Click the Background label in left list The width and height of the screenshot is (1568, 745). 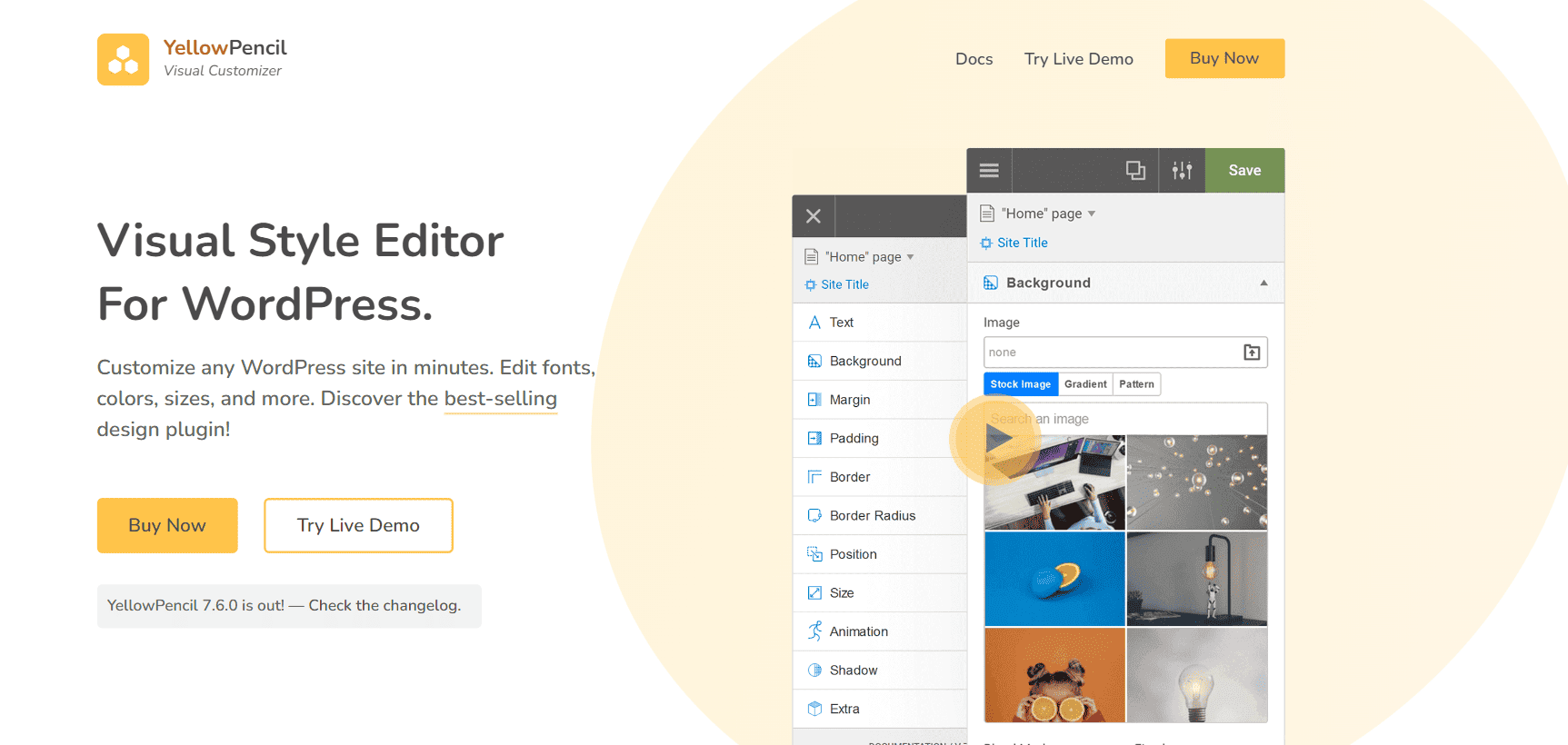[865, 361]
